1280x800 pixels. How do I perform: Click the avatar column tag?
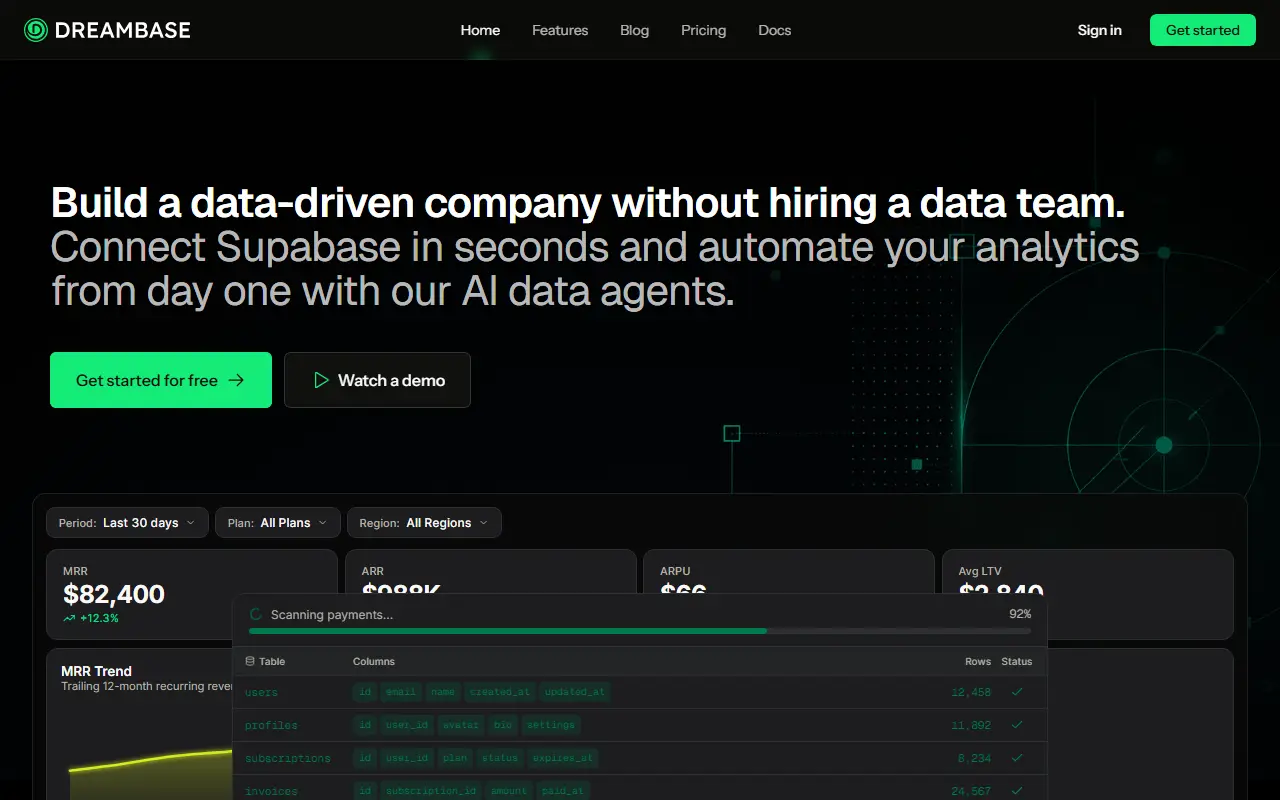click(460, 725)
